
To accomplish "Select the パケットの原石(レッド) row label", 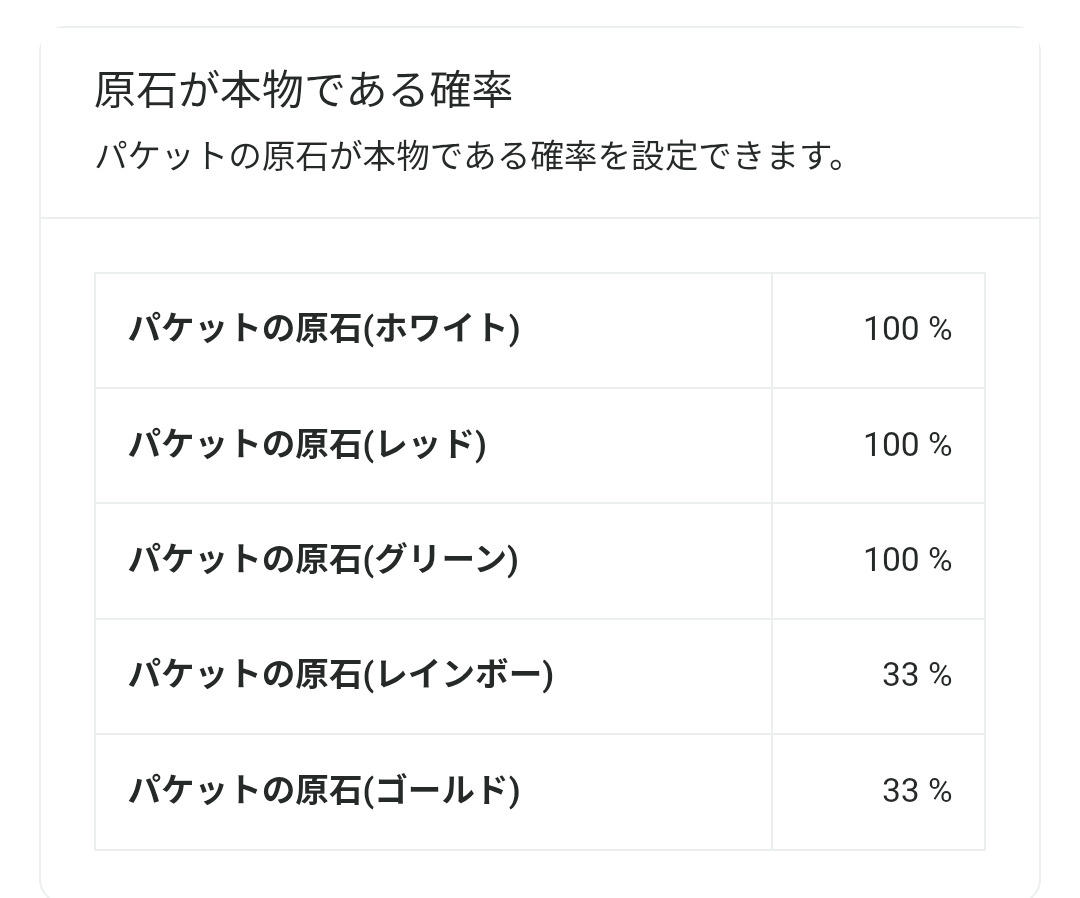I will coord(307,444).
